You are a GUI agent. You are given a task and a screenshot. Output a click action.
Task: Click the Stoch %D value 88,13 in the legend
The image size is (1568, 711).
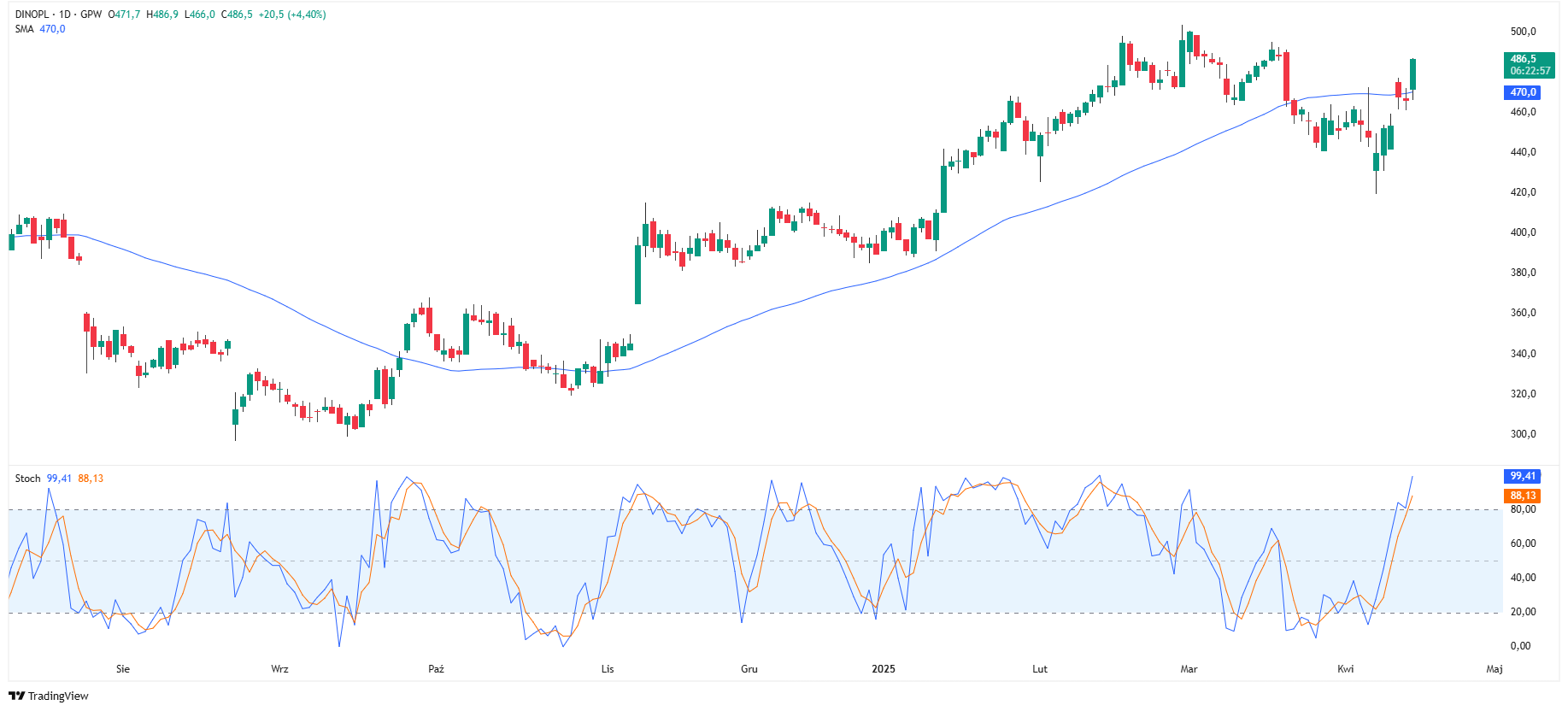[x=91, y=479]
